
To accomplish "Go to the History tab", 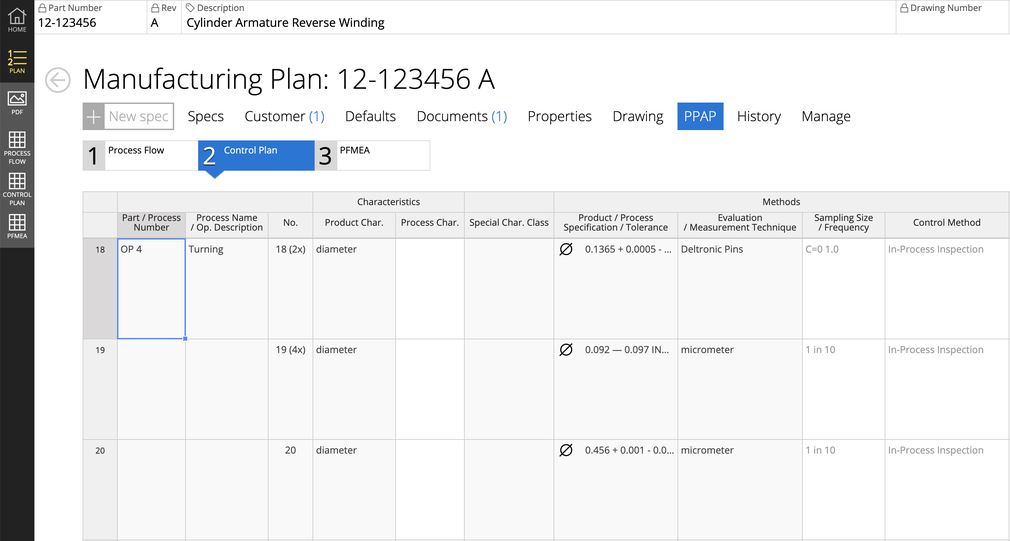I will (x=758, y=116).
